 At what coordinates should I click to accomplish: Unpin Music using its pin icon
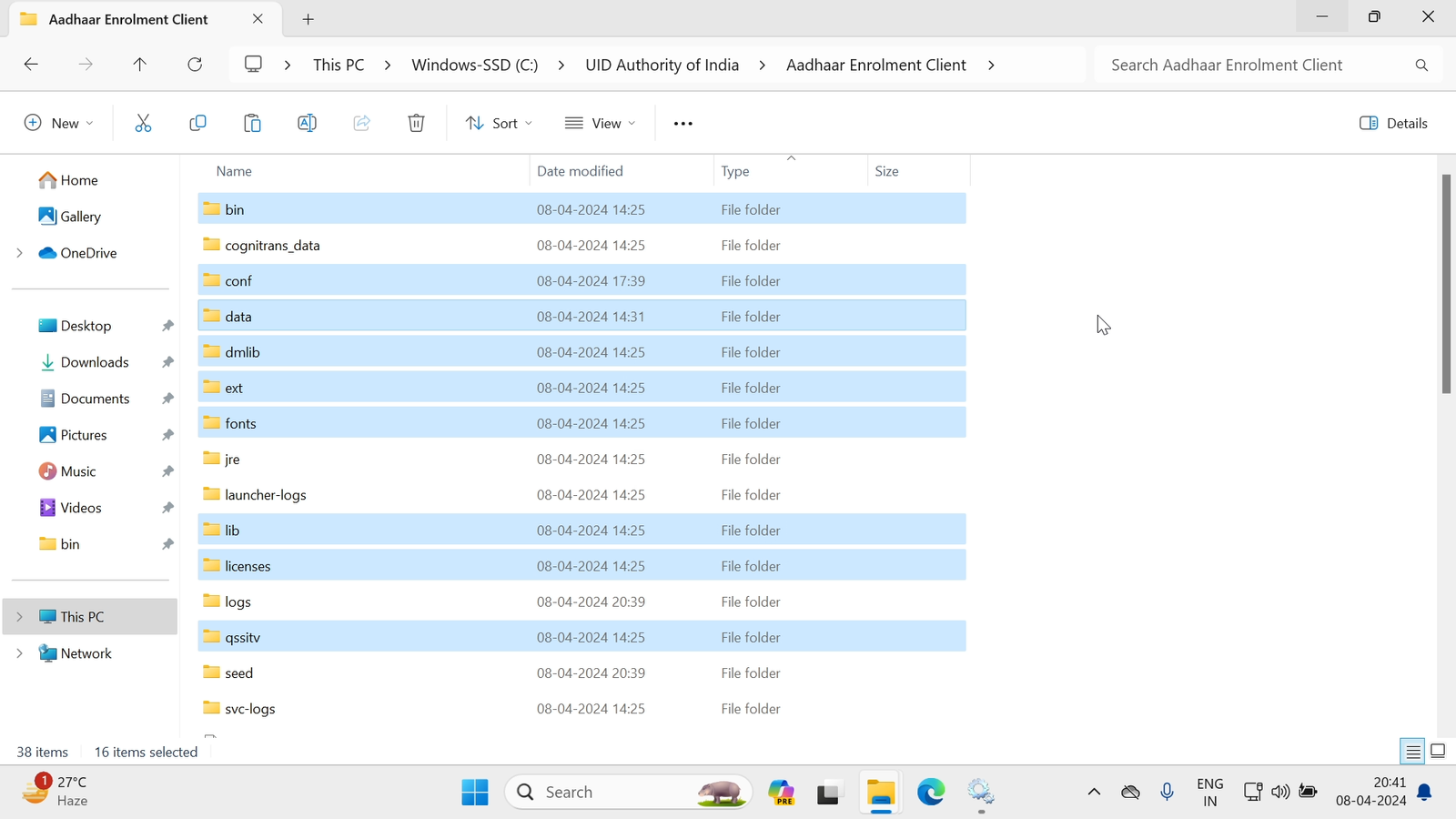167,471
